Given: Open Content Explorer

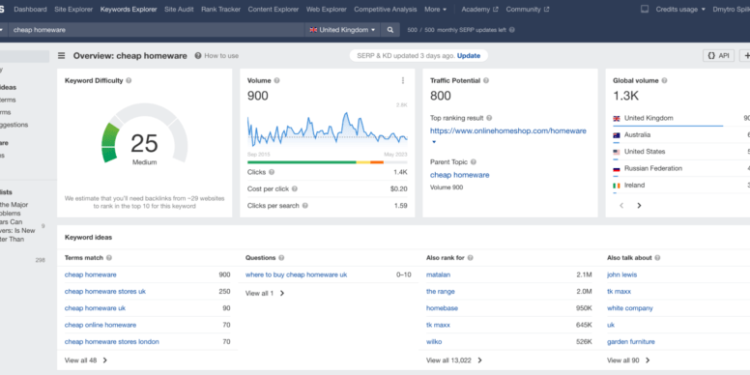Looking at the screenshot, I should 273,9.
